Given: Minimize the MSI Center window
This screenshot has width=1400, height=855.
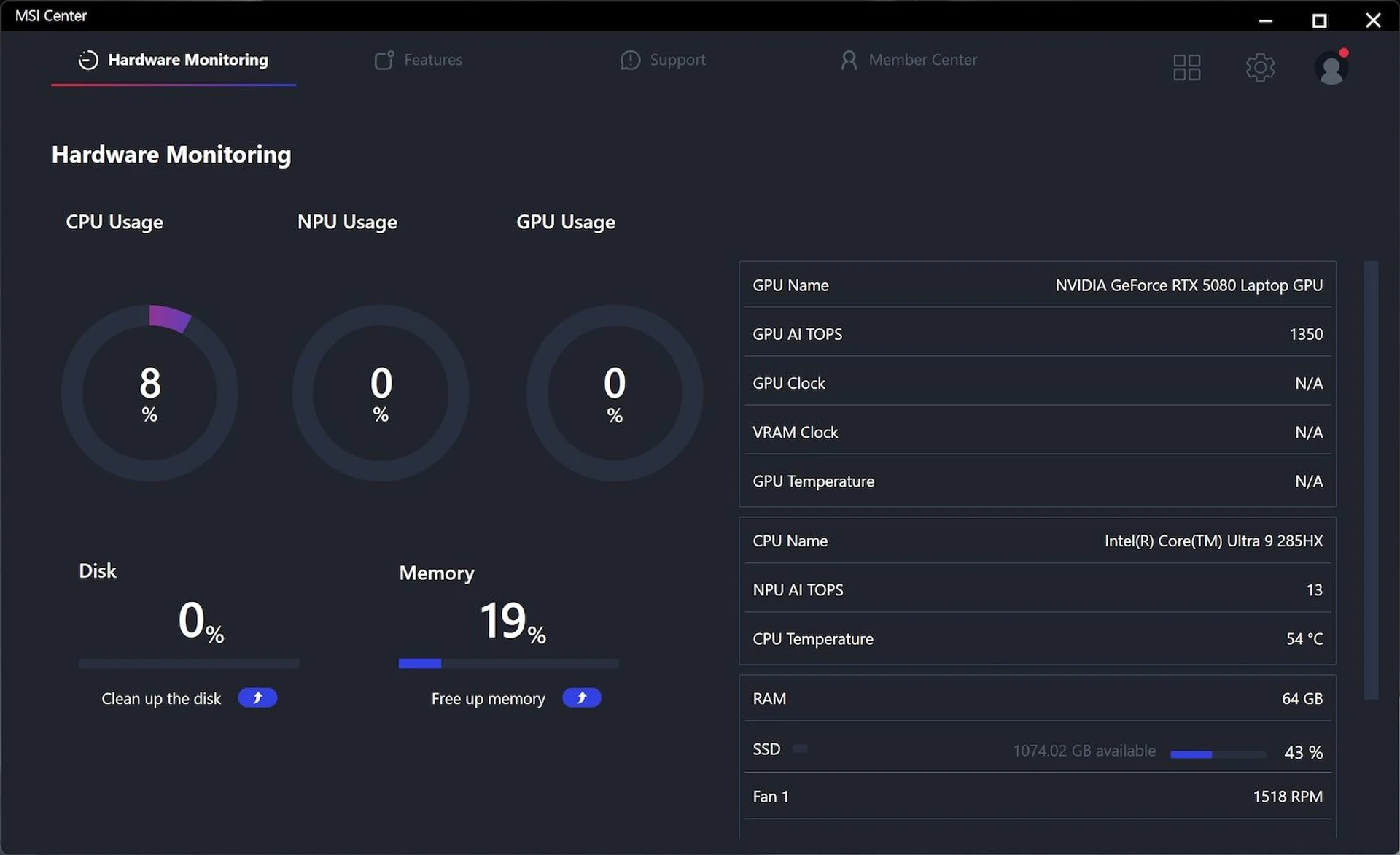Looking at the screenshot, I should pos(1266,20).
